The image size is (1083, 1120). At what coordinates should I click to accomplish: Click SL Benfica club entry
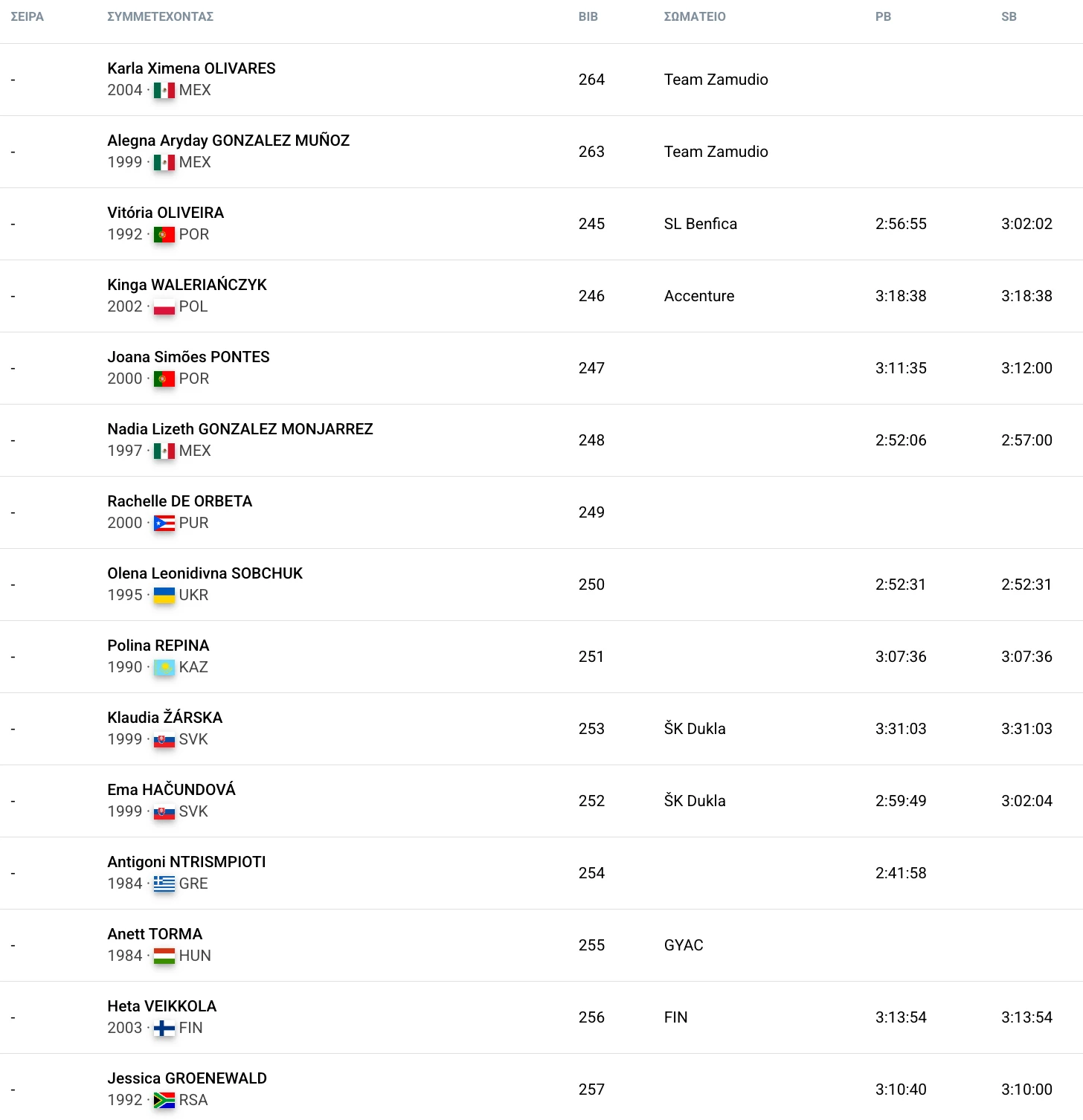(x=700, y=224)
